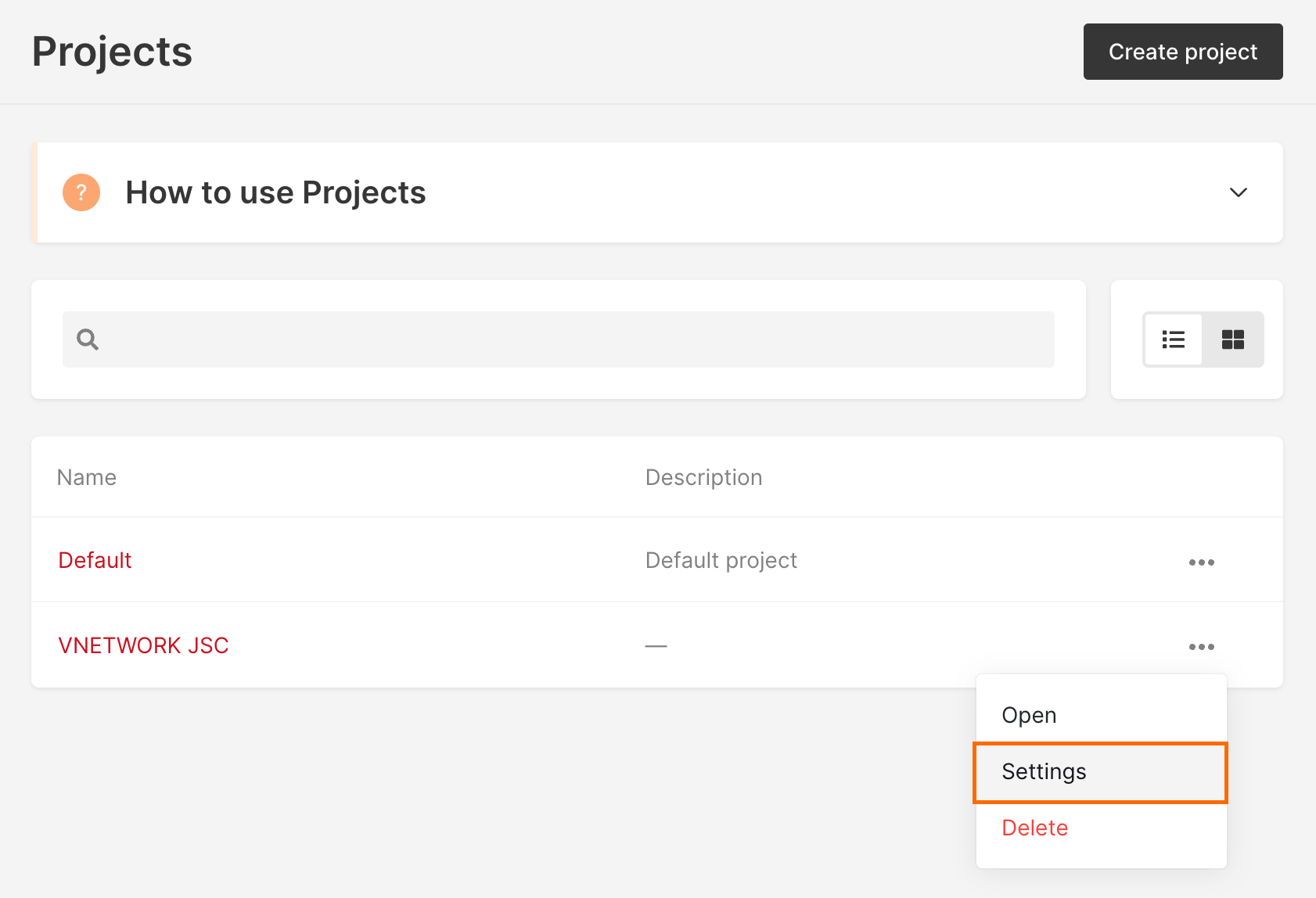
Task: Open the Default project link
Action: [95, 560]
